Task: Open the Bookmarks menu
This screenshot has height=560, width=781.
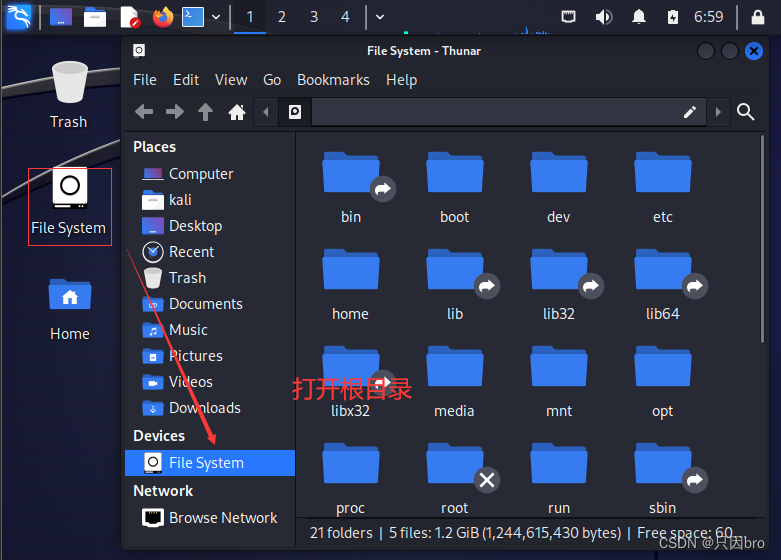Action: coord(333,80)
